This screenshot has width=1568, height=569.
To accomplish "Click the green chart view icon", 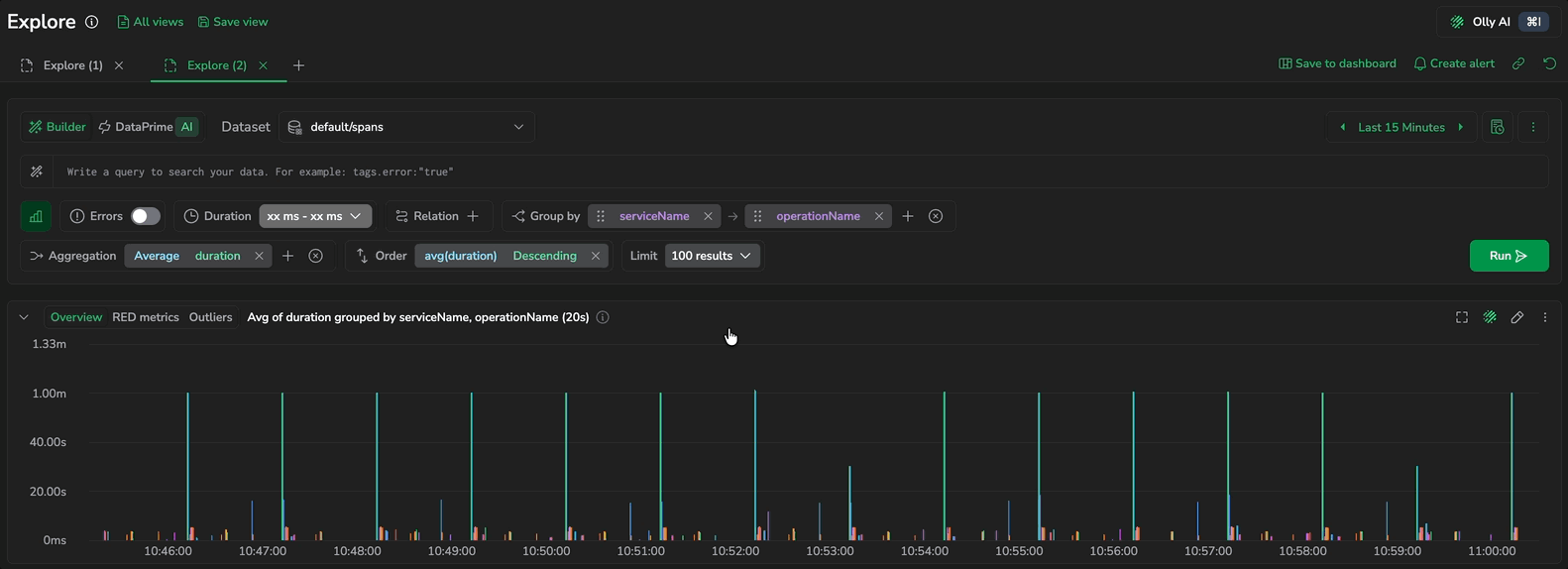I will click(36, 216).
